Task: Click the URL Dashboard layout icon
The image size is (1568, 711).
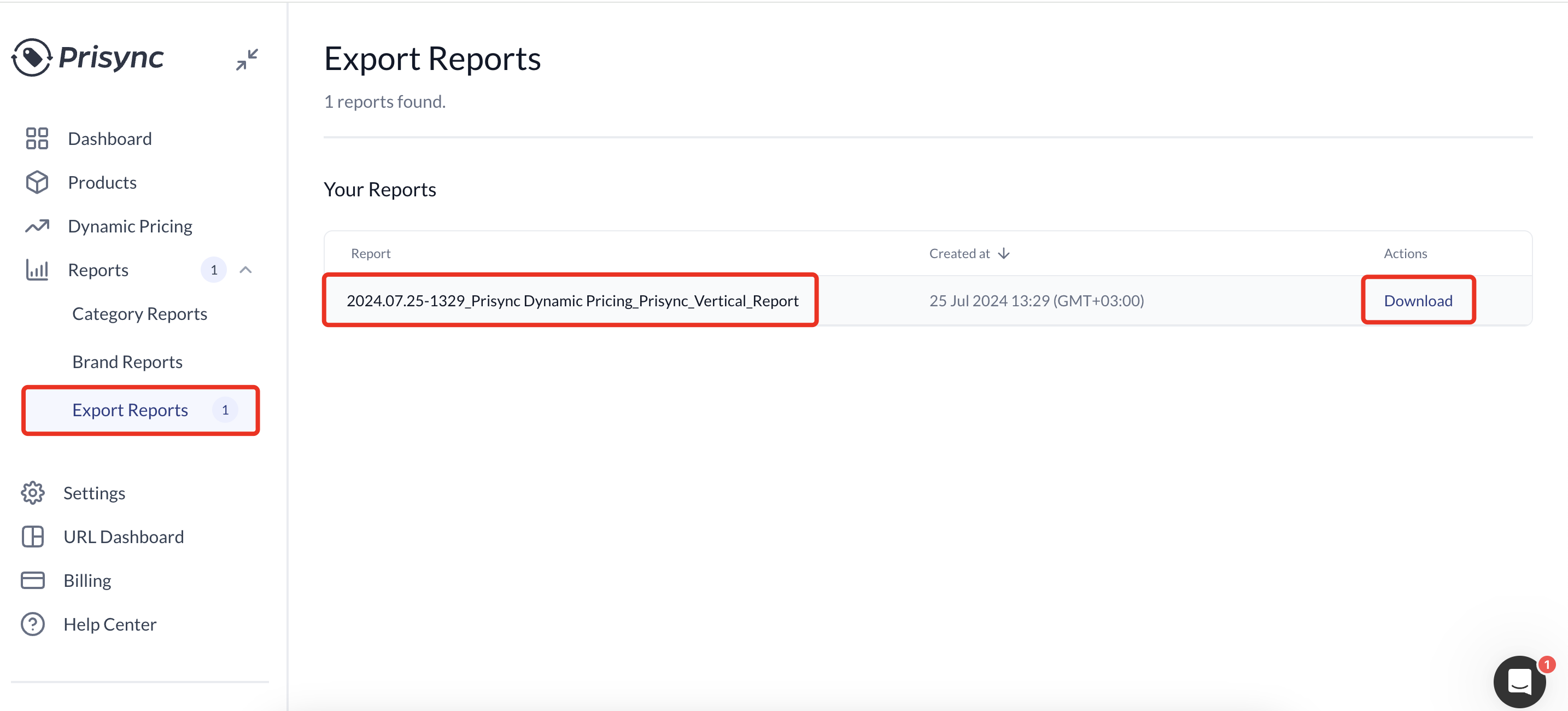Action: pyautogui.click(x=33, y=537)
